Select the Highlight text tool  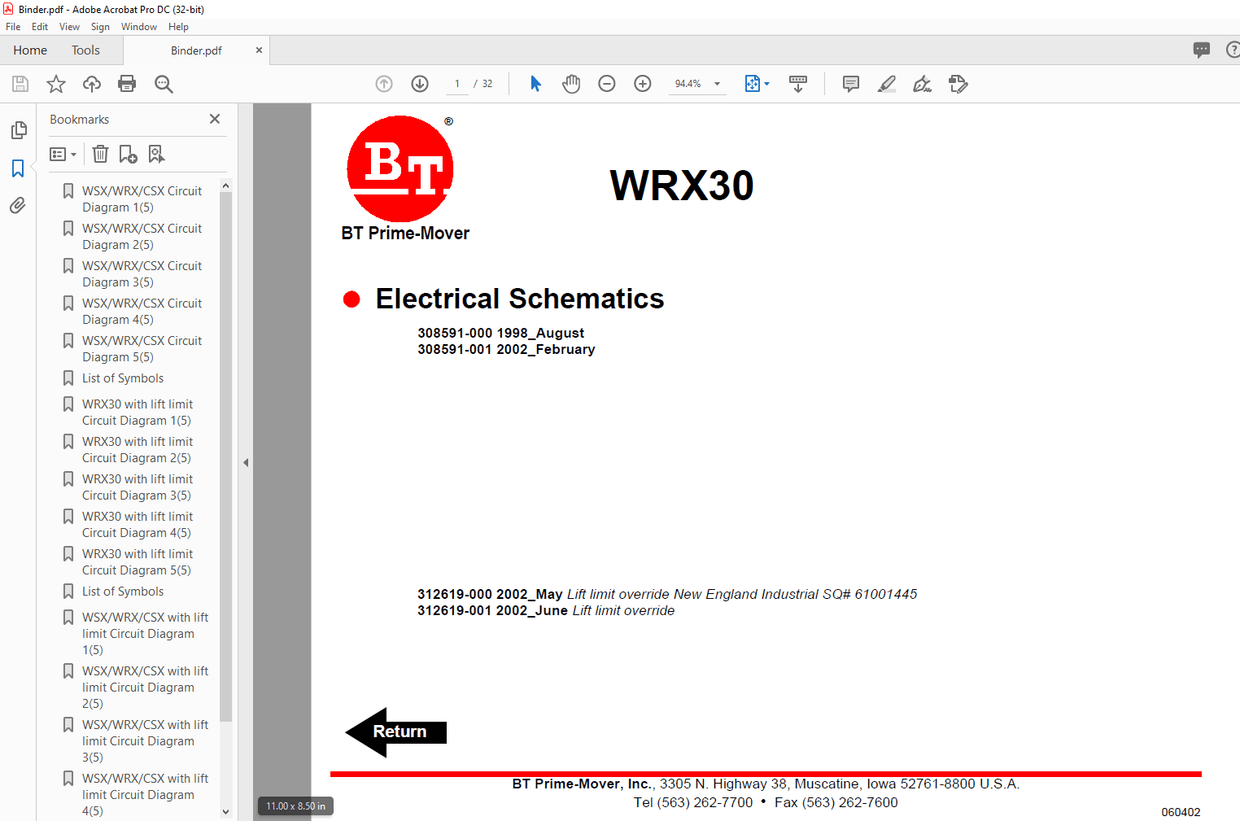(886, 84)
